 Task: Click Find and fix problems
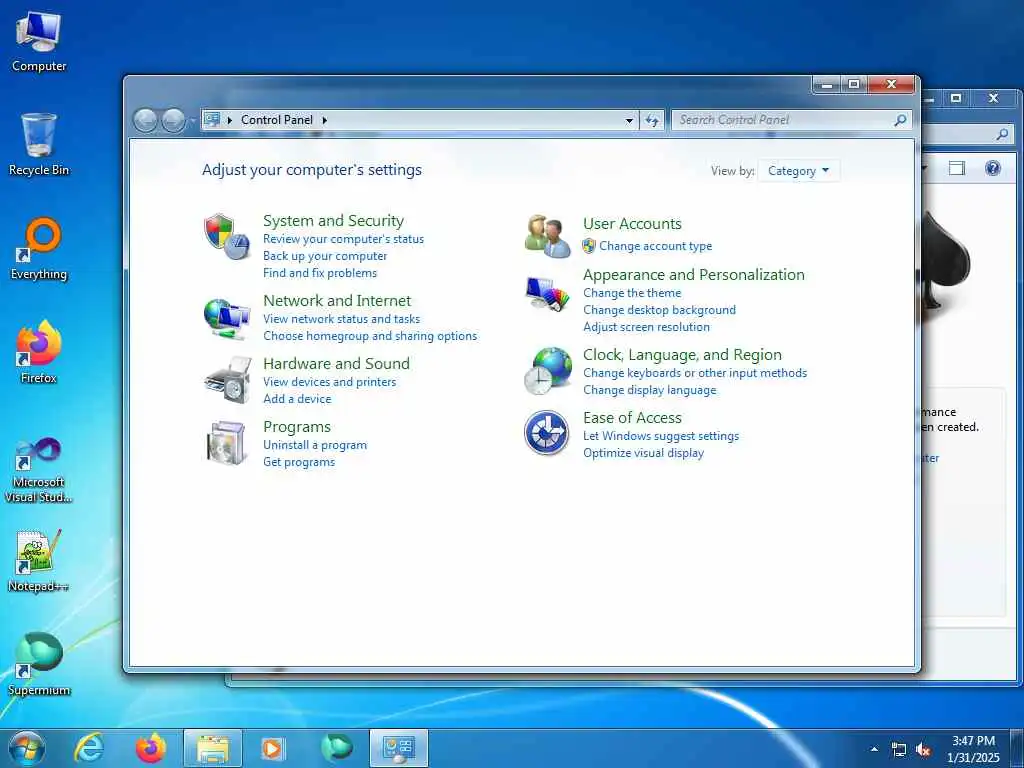pyautogui.click(x=319, y=273)
